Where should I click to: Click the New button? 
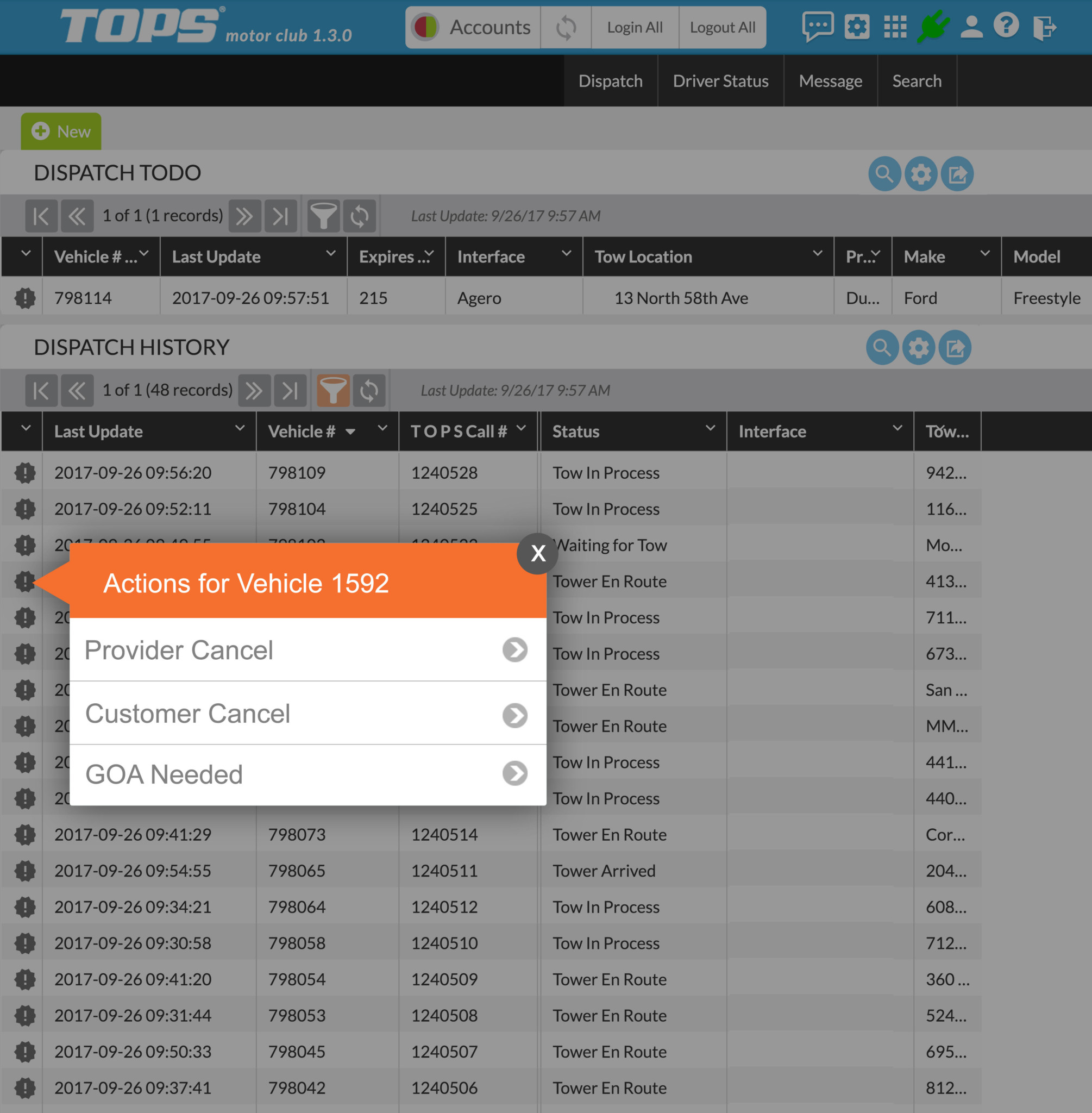click(61, 131)
